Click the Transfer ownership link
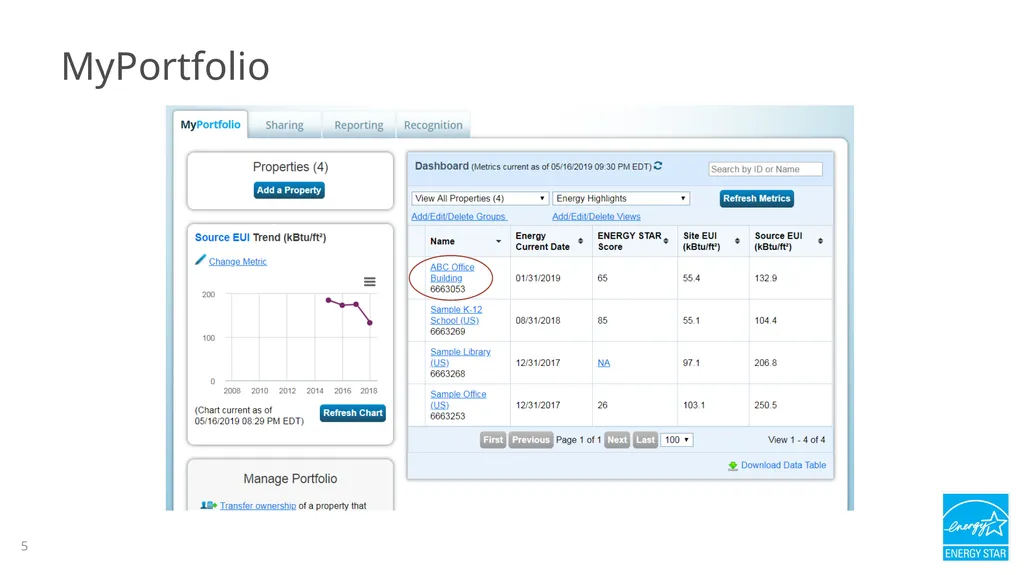 (258, 506)
